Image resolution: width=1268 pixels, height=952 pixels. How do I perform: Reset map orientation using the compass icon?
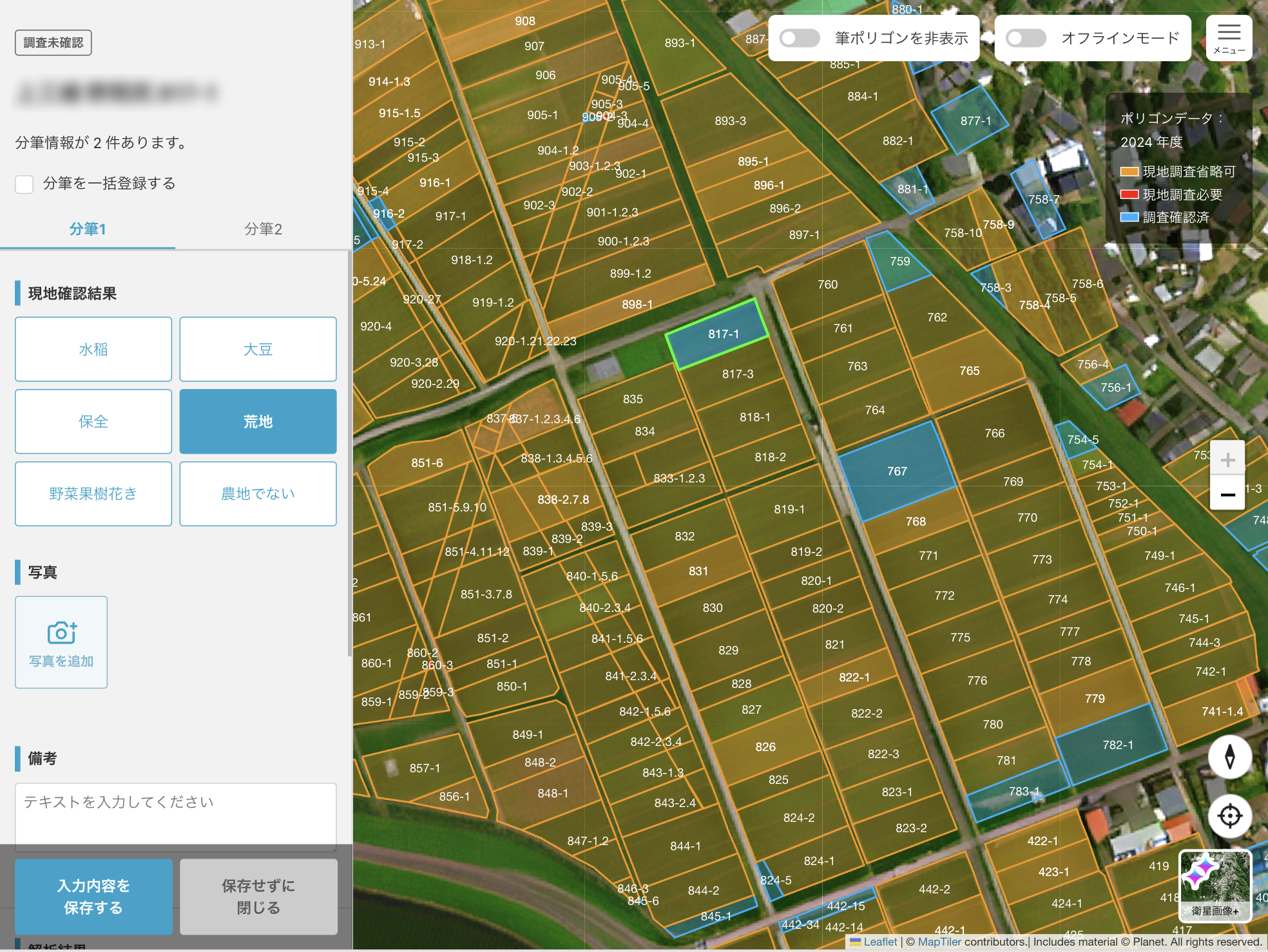tap(1229, 757)
